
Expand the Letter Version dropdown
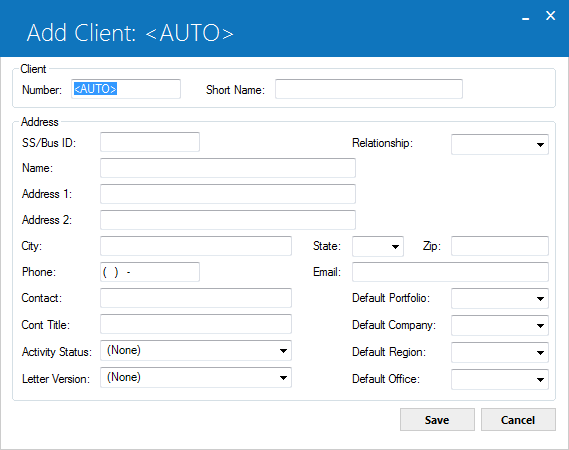click(196, 377)
